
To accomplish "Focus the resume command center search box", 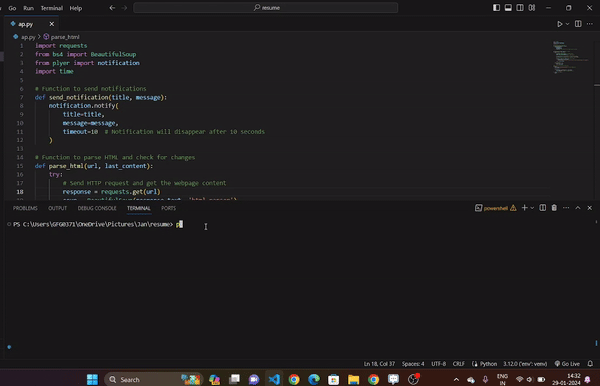I will tap(266, 8).
